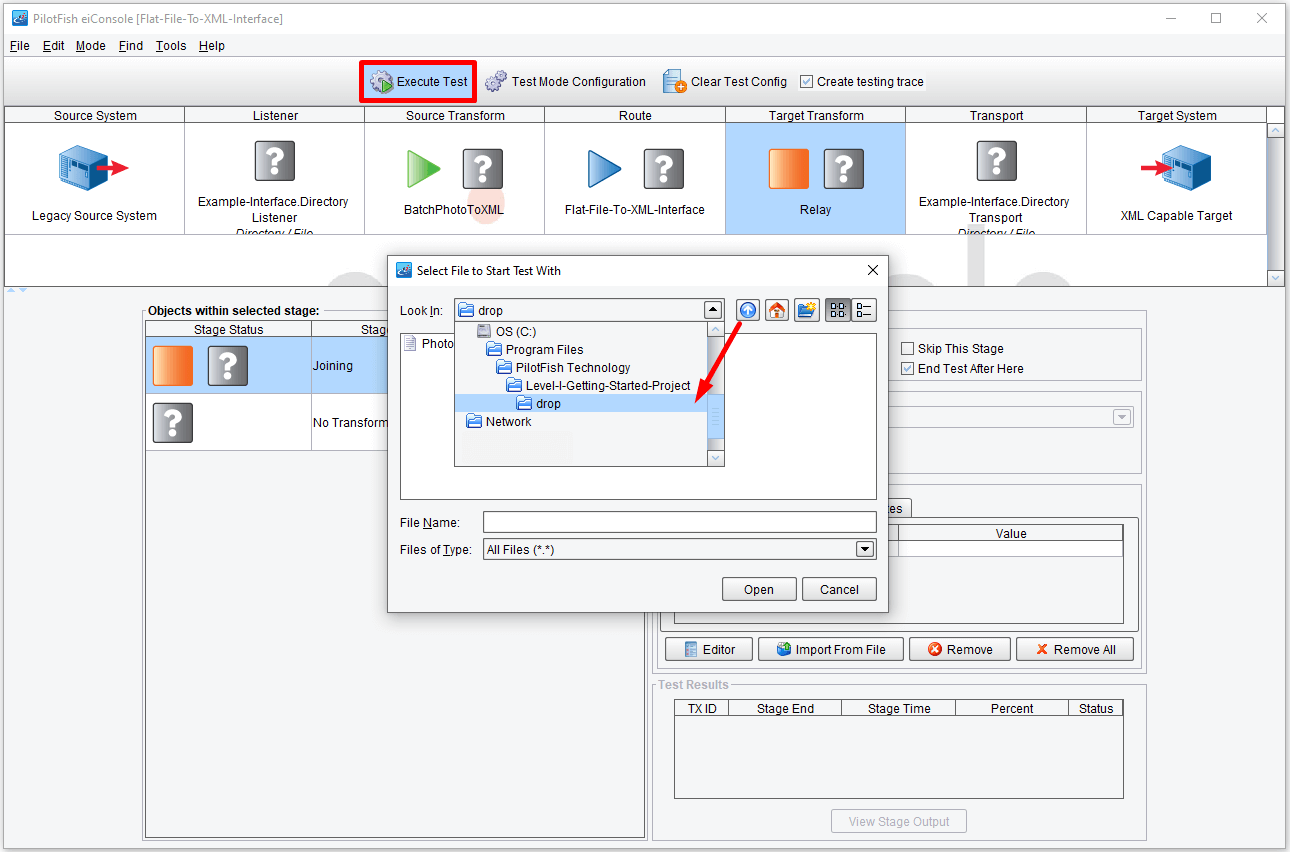Viewport: 1290px width, 852px height.
Task: Click the Status column header in Test Results
Action: pos(1096,708)
